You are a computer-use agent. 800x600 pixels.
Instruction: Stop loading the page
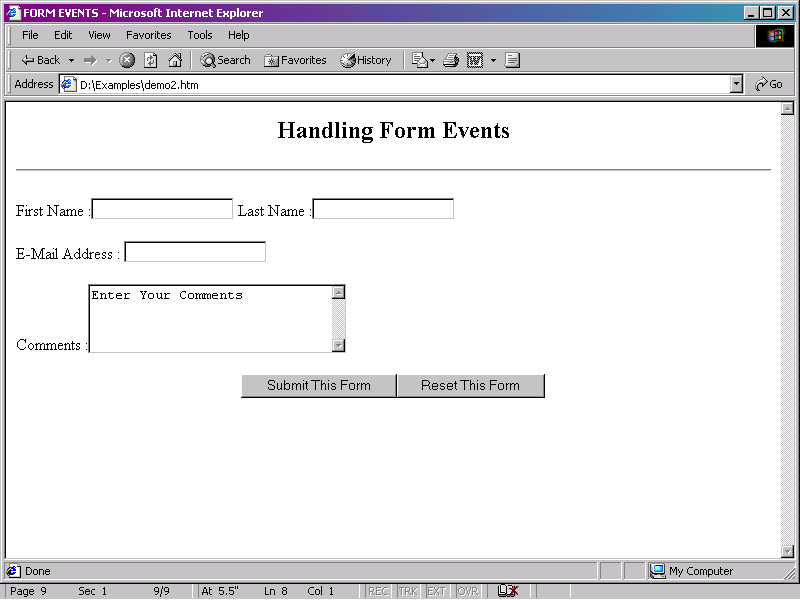coord(127,60)
